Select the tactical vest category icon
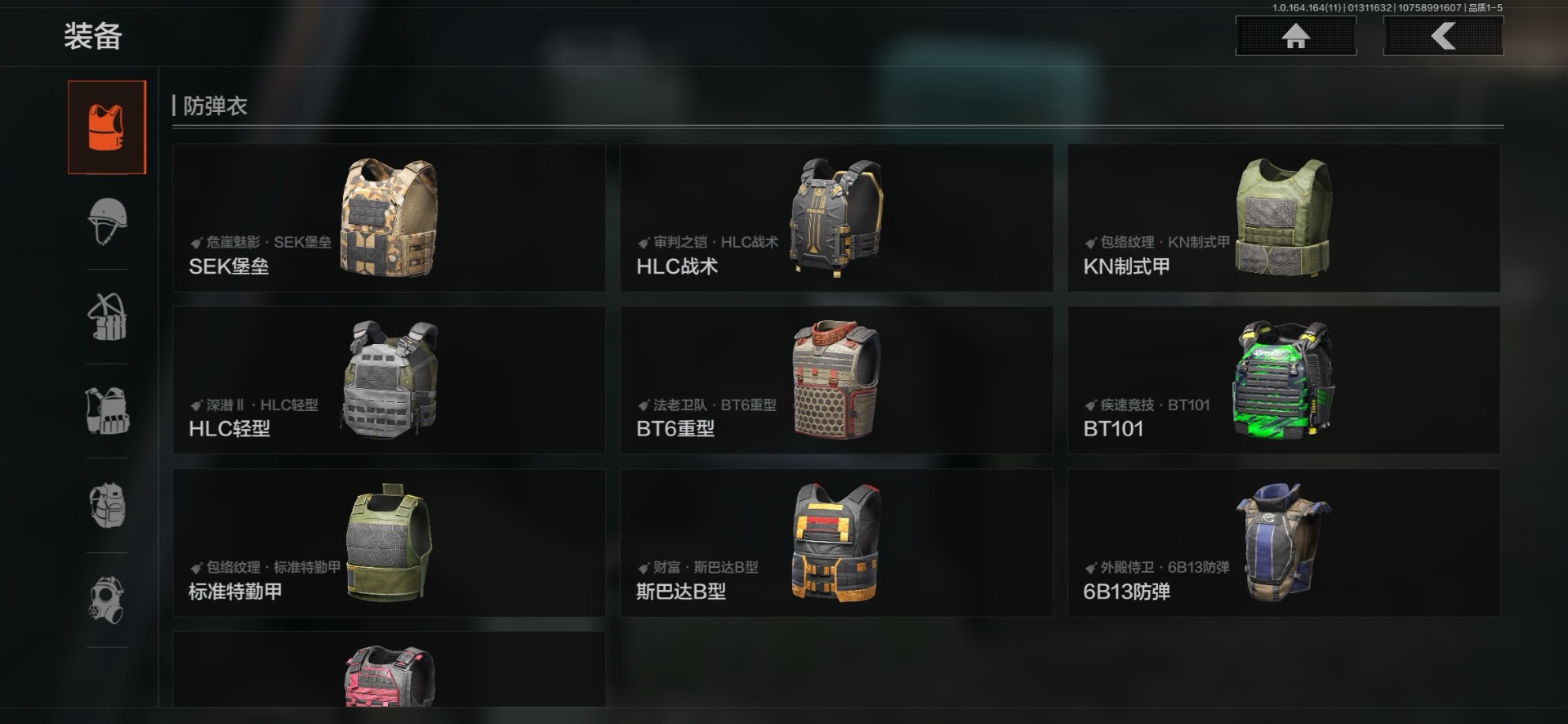 coord(107,411)
